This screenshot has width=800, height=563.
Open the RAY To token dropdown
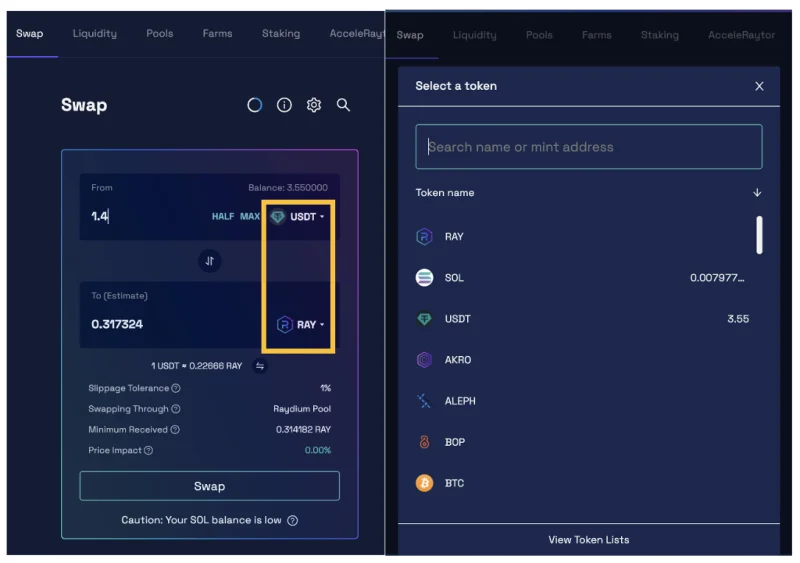[x=301, y=325]
